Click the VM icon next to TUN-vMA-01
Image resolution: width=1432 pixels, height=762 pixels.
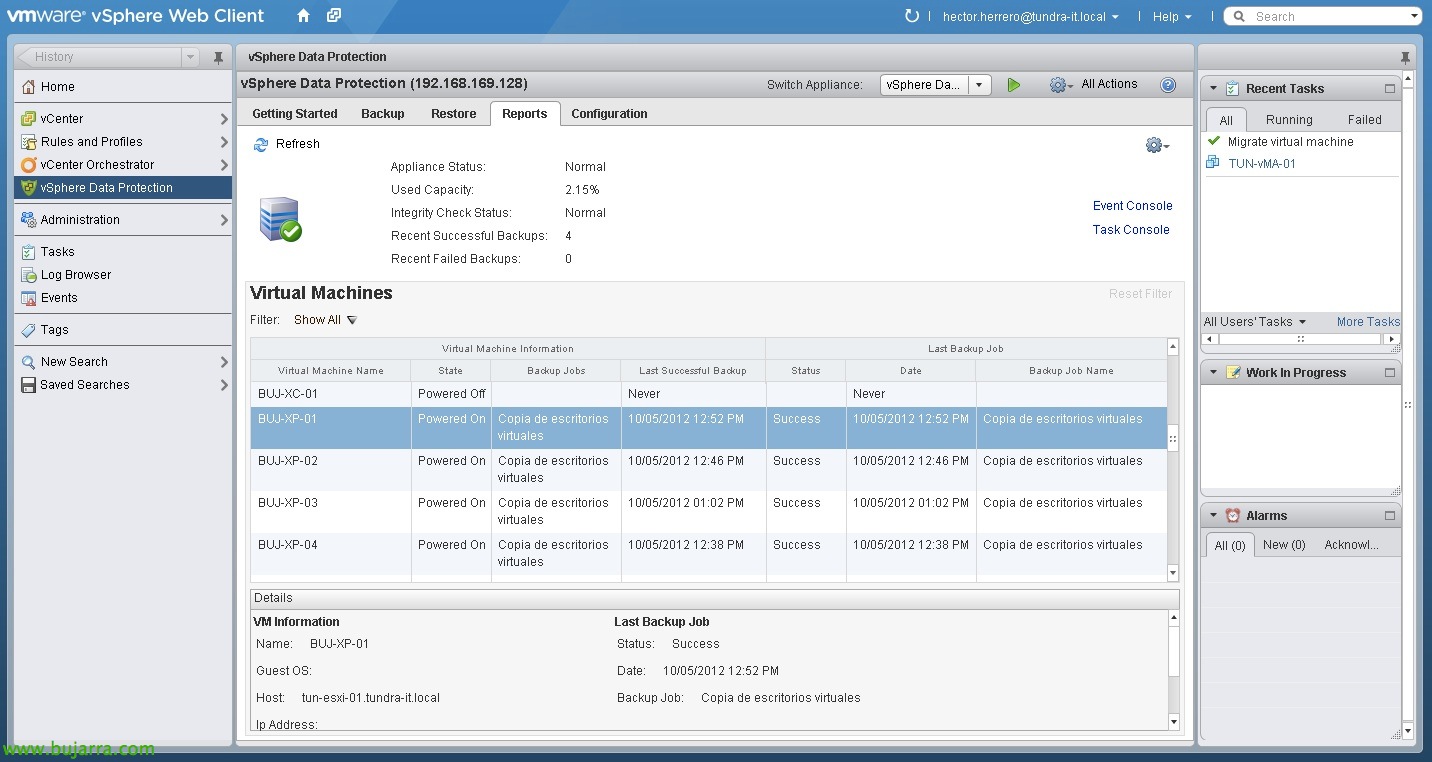tap(1214, 163)
